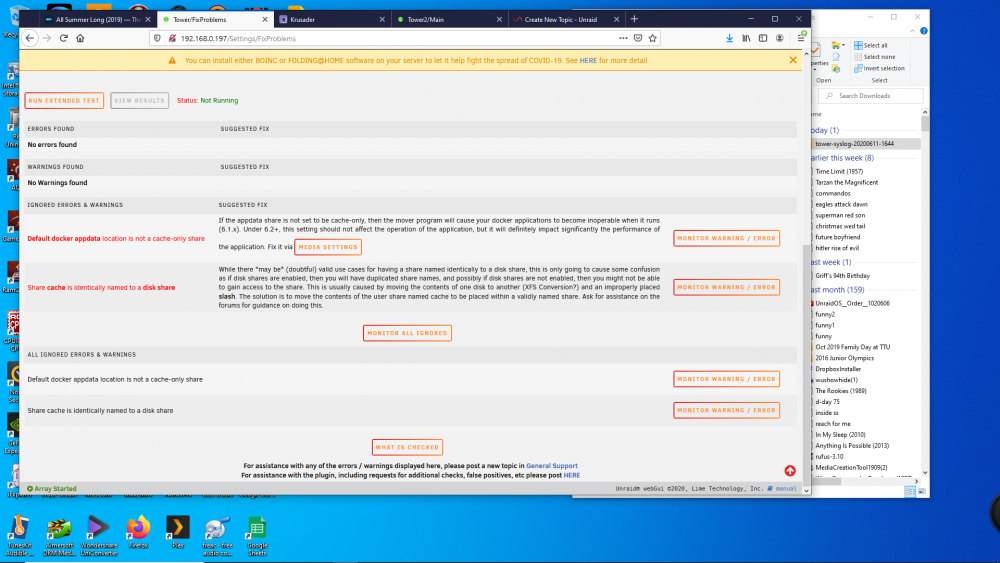Open the Explorer Open-with dropdown arrow
This screenshot has height=563, width=1000.
click(843, 45)
